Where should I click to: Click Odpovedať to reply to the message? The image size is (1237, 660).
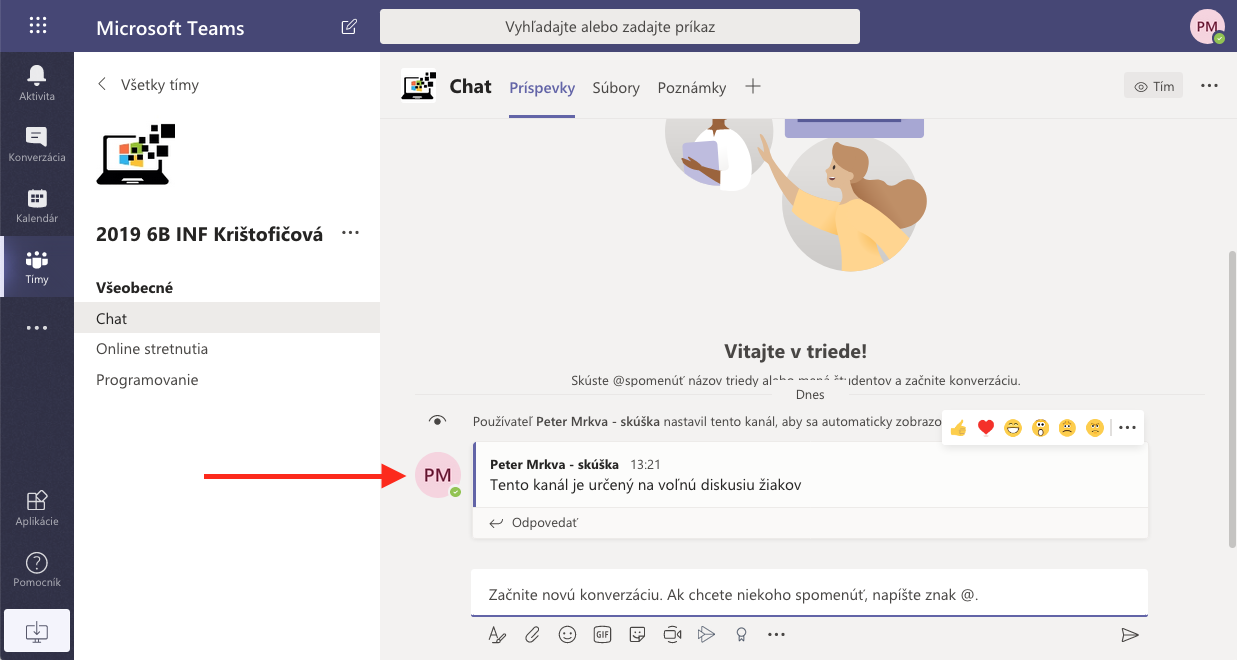[x=535, y=523]
